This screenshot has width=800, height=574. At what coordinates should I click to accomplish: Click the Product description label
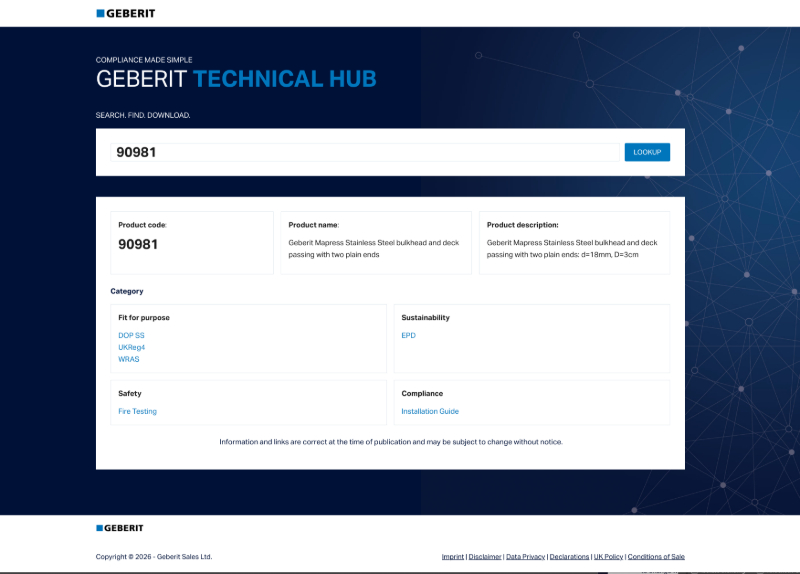[522, 225]
